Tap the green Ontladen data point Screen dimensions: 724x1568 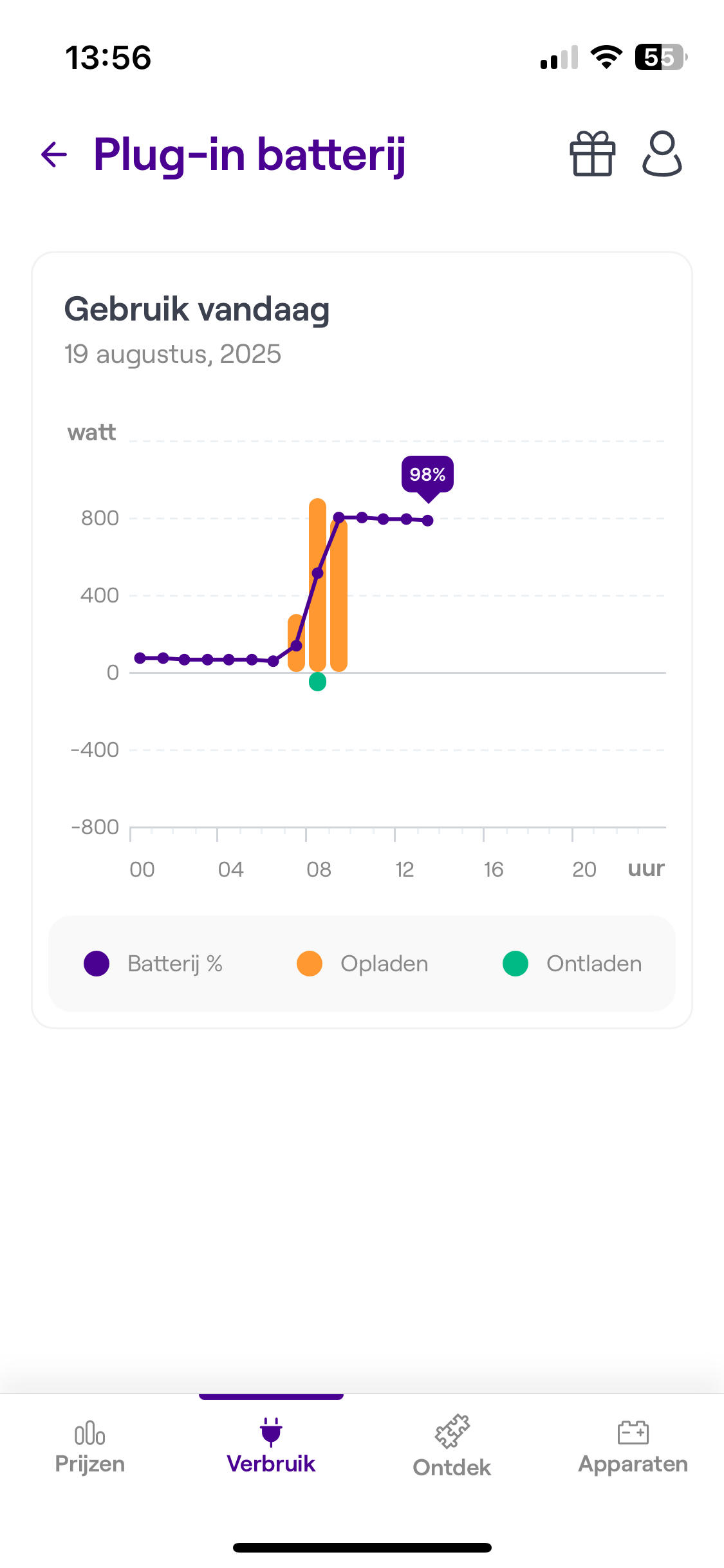click(317, 682)
